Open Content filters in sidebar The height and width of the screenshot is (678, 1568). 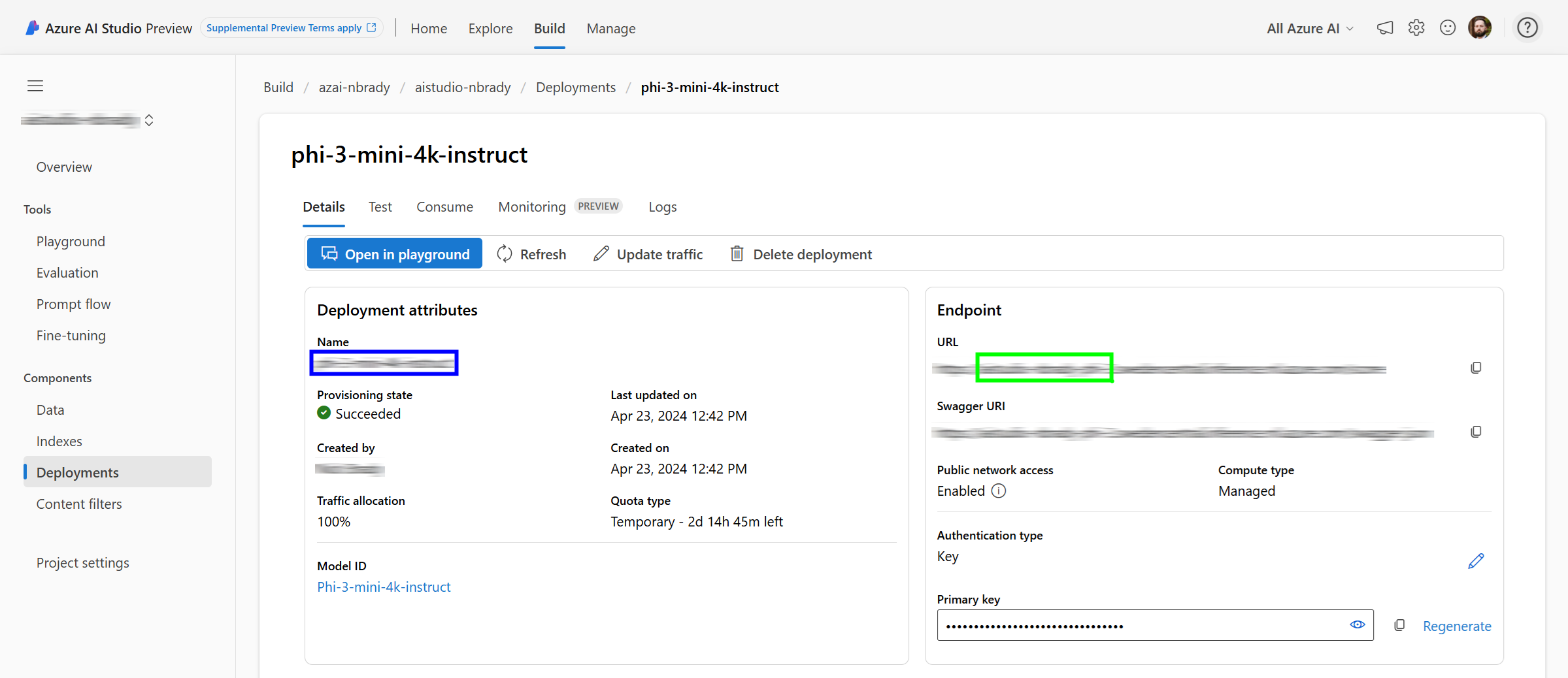tap(79, 504)
